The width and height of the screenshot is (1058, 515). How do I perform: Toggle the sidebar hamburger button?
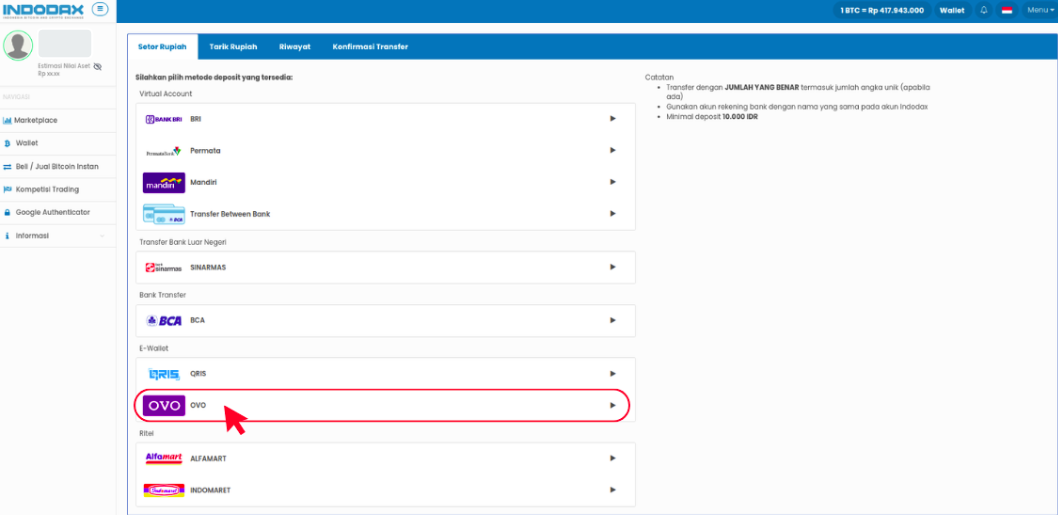[100, 9]
